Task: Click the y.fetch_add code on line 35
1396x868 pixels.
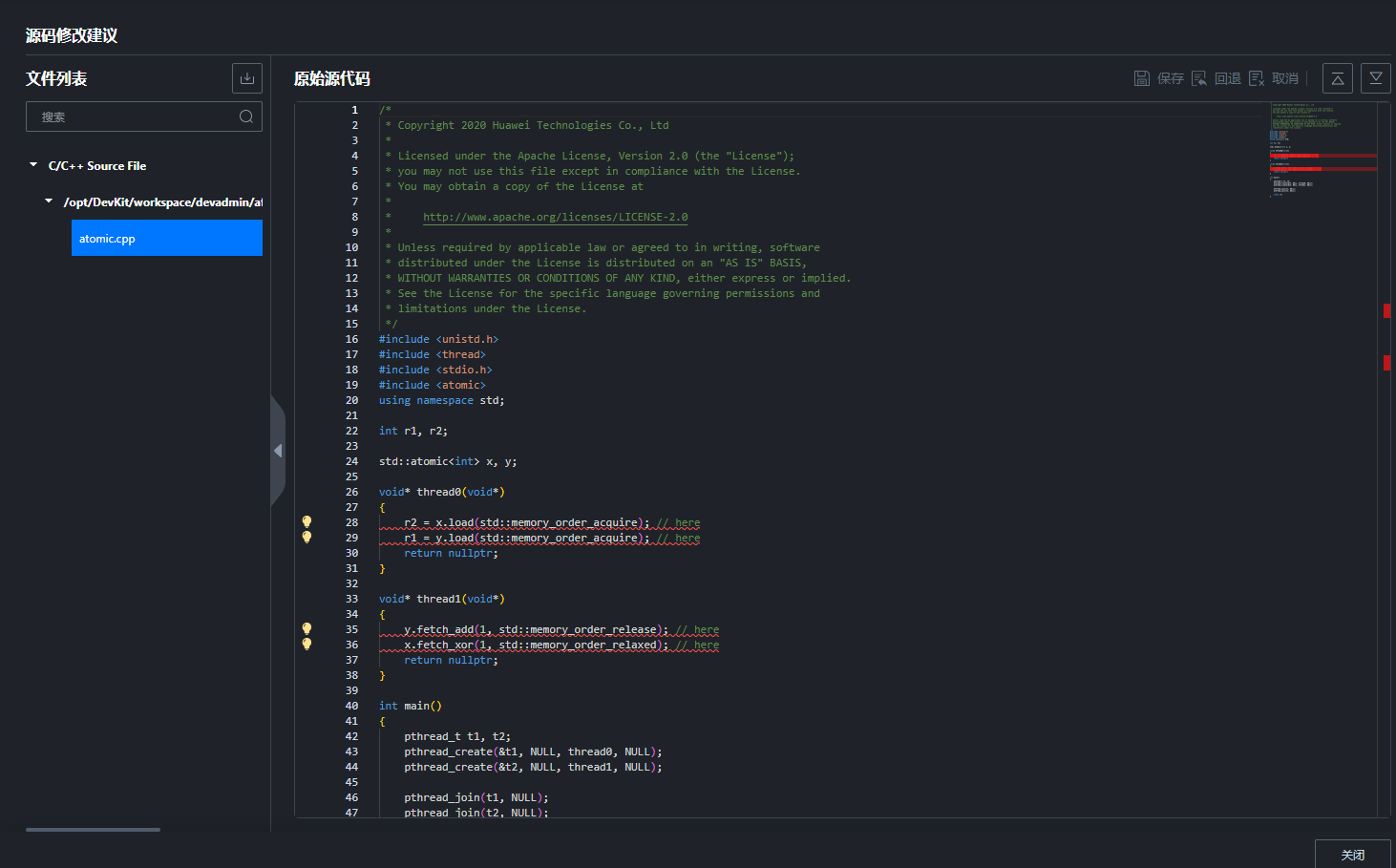Action: click(536, 629)
